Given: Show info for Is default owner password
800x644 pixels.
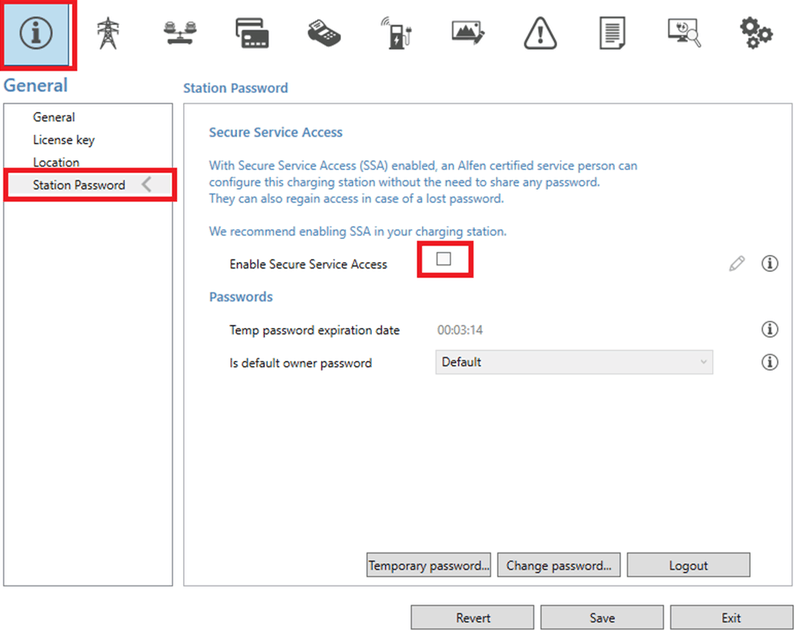Looking at the screenshot, I should 769,362.
